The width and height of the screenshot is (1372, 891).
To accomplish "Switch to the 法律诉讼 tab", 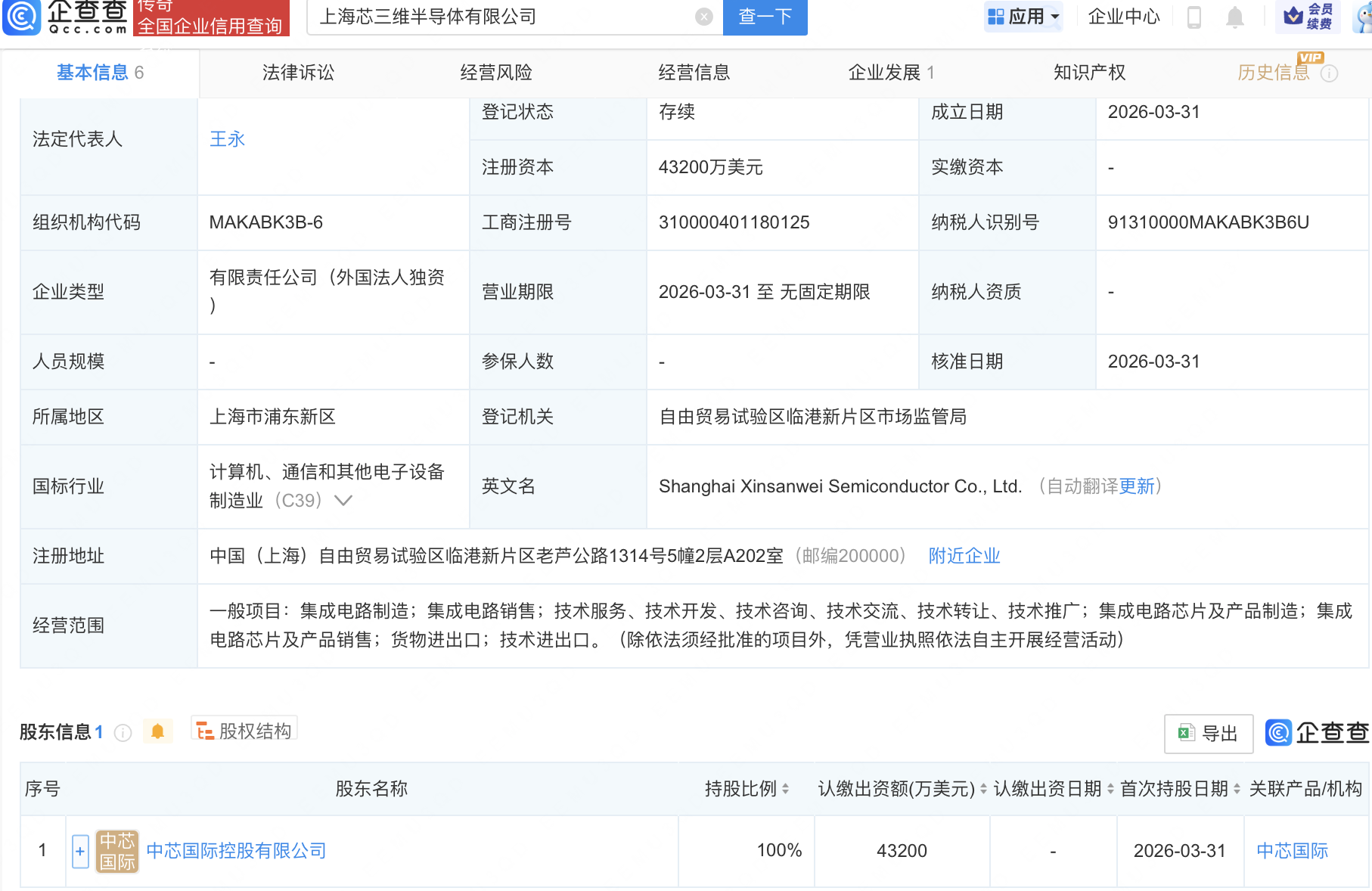I will pyautogui.click(x=298, y=73).
